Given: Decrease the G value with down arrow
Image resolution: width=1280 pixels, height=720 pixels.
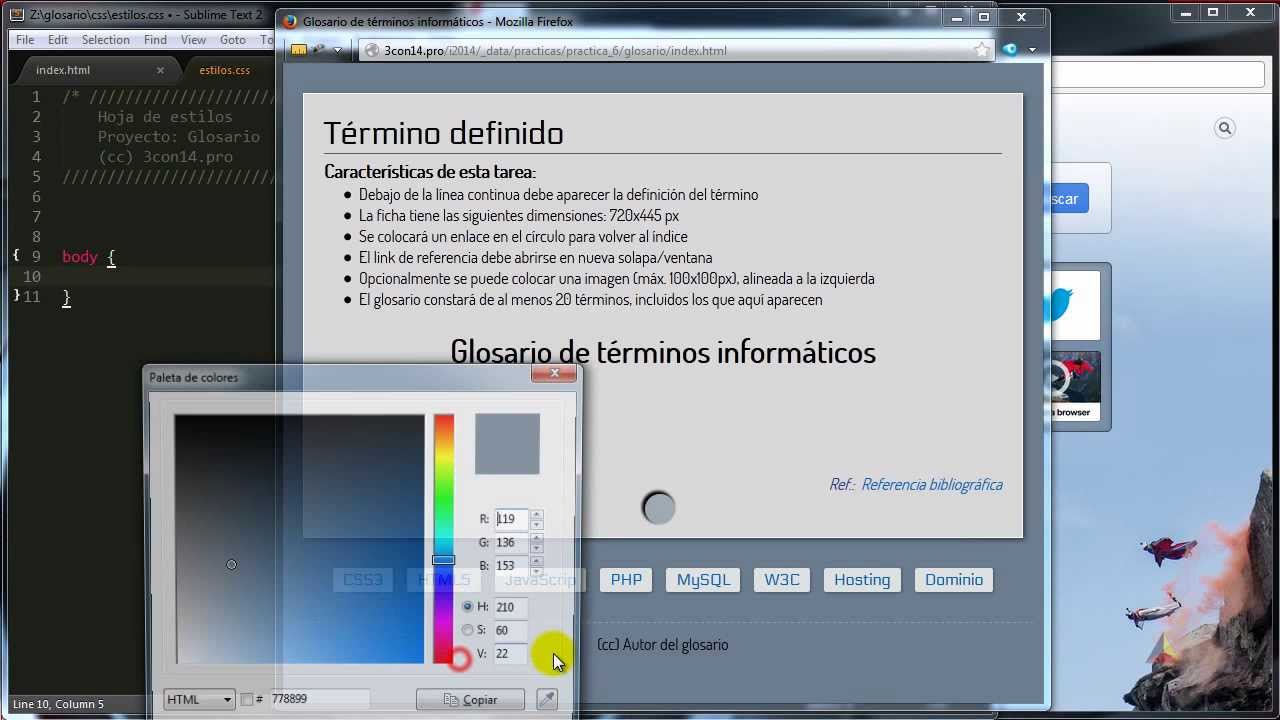Looking at the screenshot, I should 537,548.
